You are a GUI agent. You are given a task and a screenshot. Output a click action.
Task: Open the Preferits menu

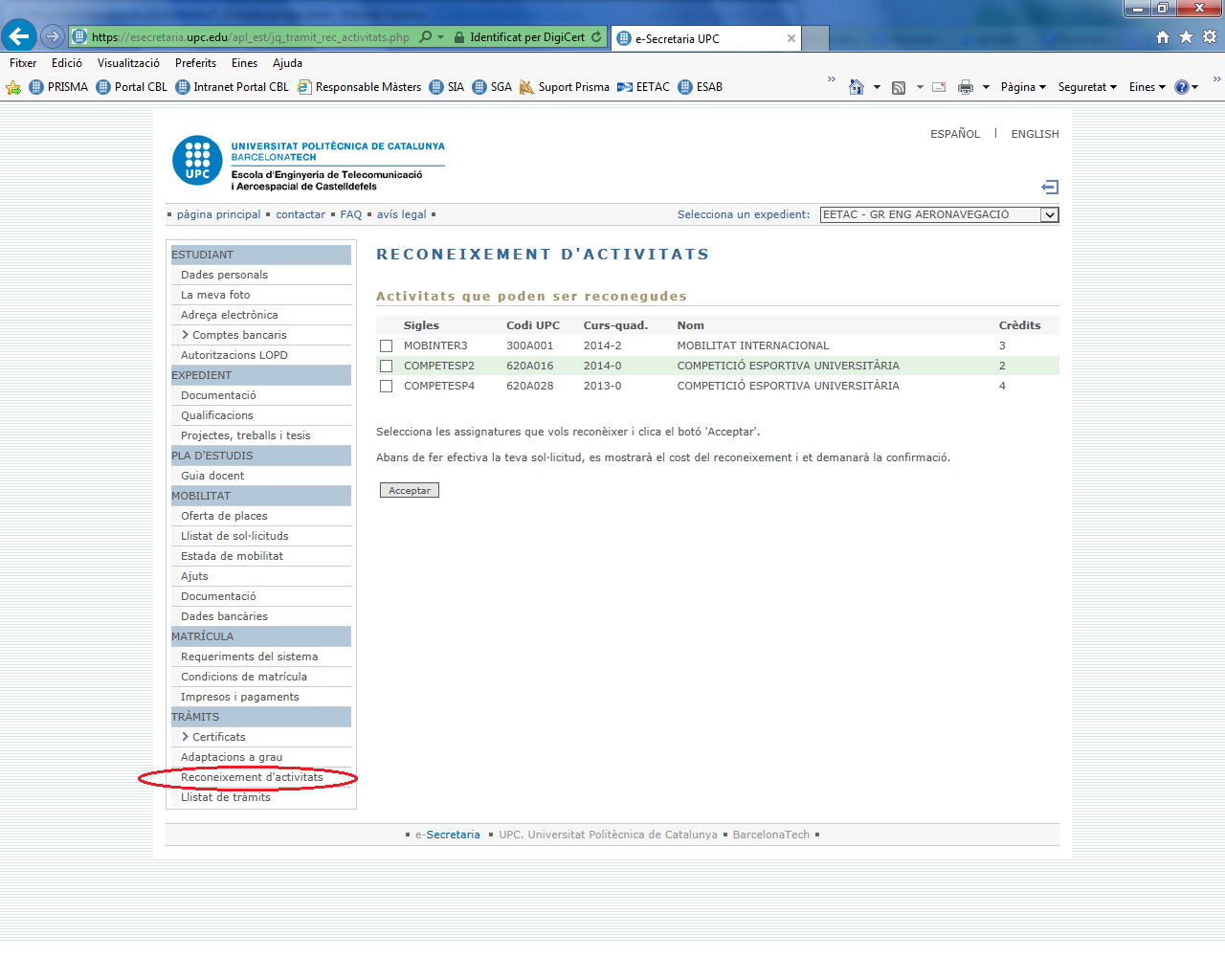195,63
